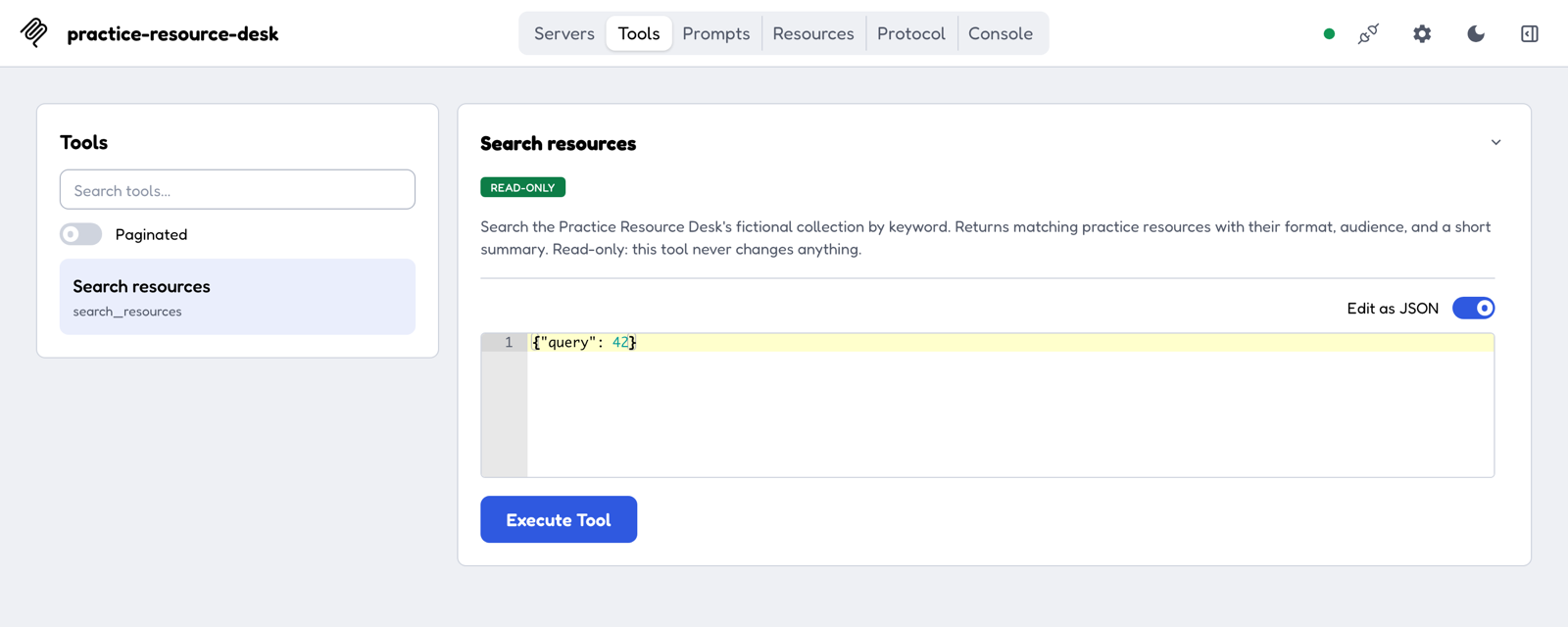Click the READ-ONLY badge
Viewport: 1568px width, 627px height.
pos(522,187)
